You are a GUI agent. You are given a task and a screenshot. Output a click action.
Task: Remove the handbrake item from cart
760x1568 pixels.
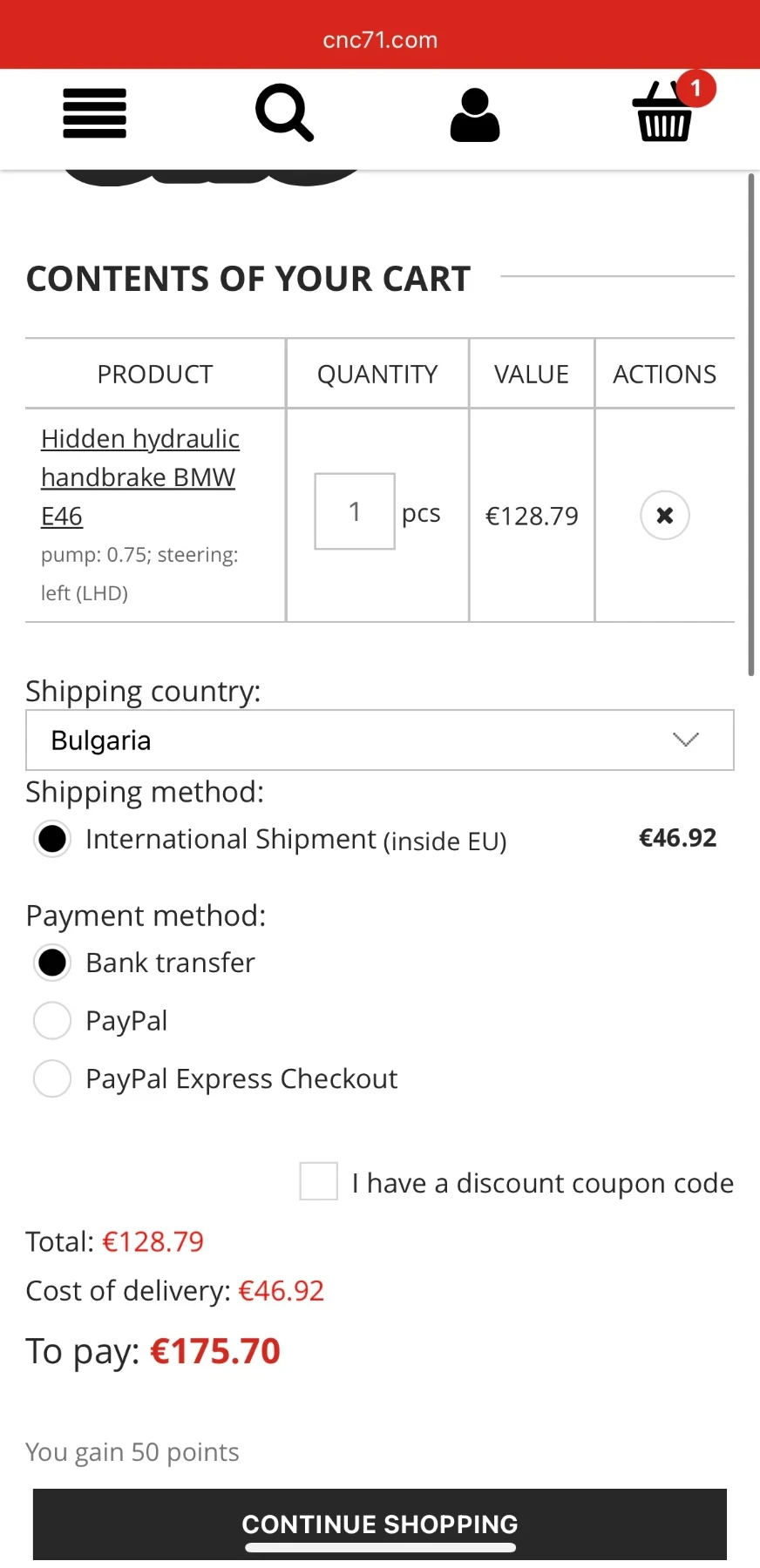[665, 516]
